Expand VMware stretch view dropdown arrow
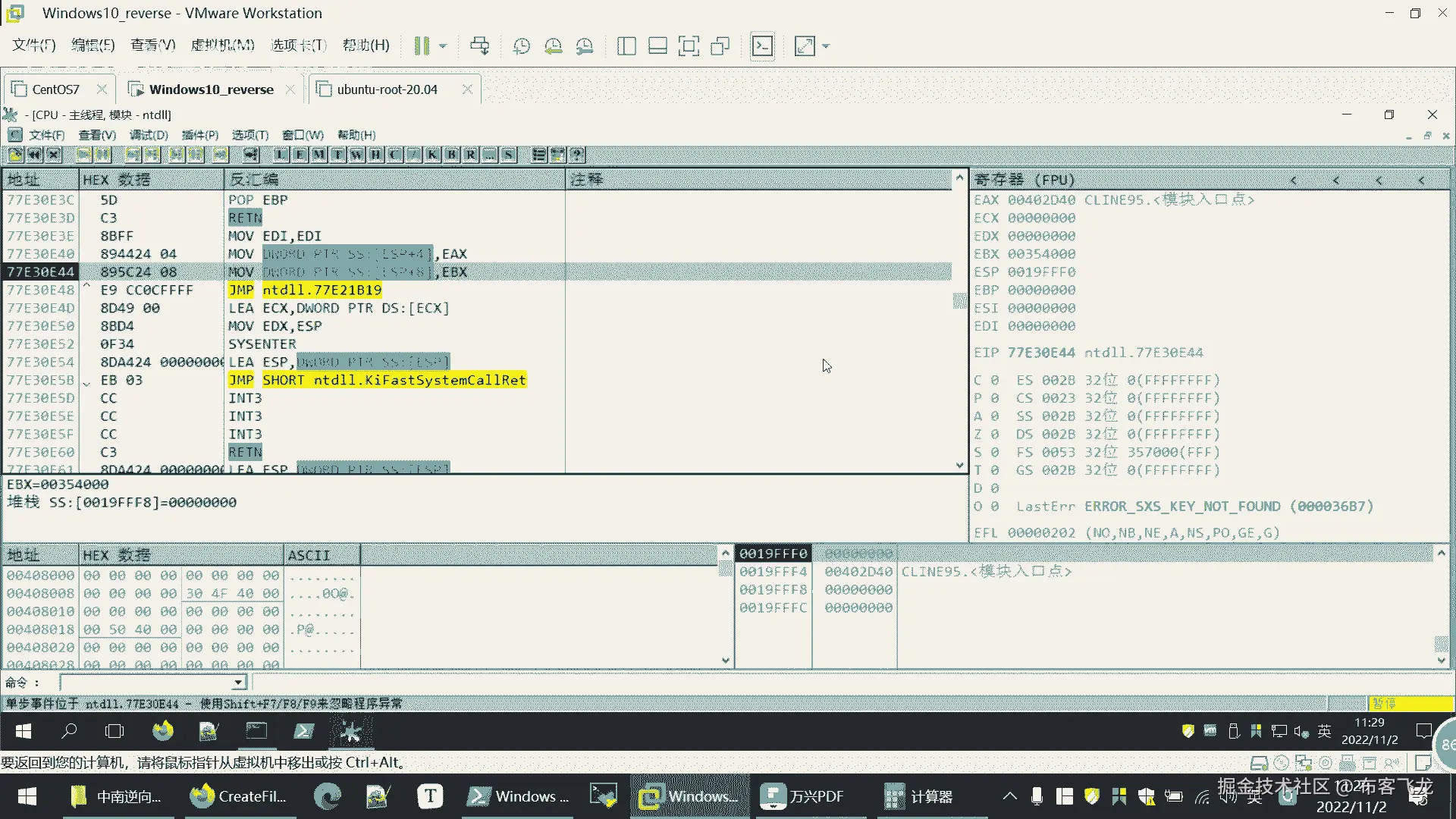This screenshot has width=1456, height=819. tap(826, 46)
